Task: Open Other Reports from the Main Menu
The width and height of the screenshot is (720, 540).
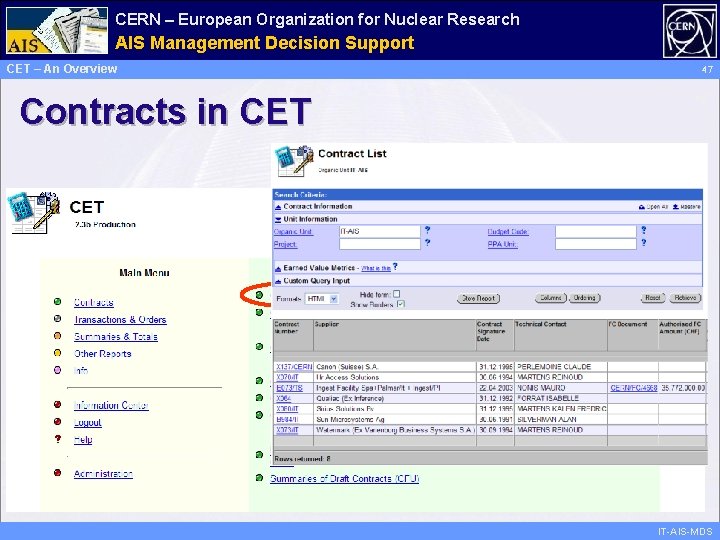Action: coord(103,353)
